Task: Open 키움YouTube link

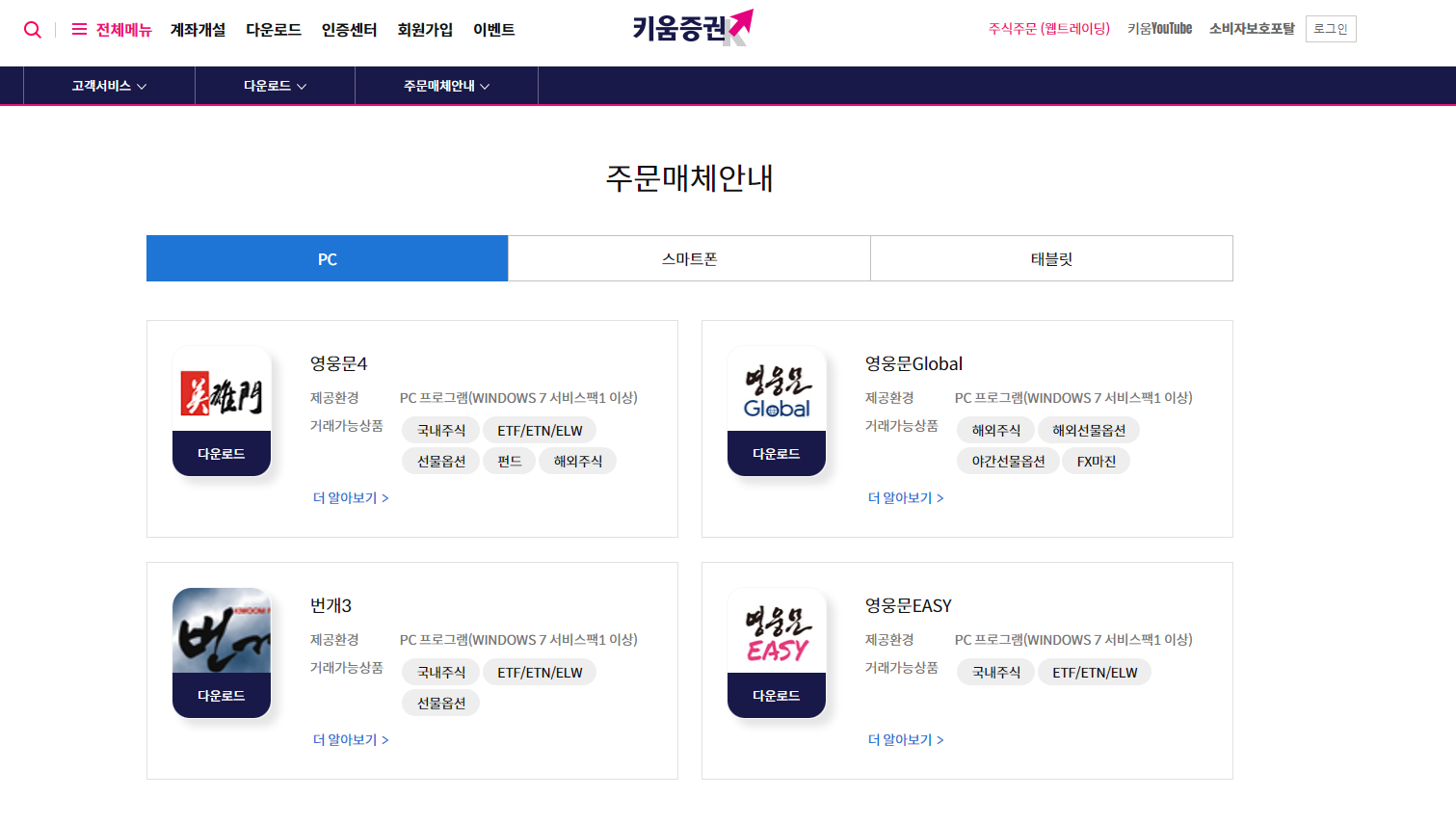Action: (x=1159, y=29)
